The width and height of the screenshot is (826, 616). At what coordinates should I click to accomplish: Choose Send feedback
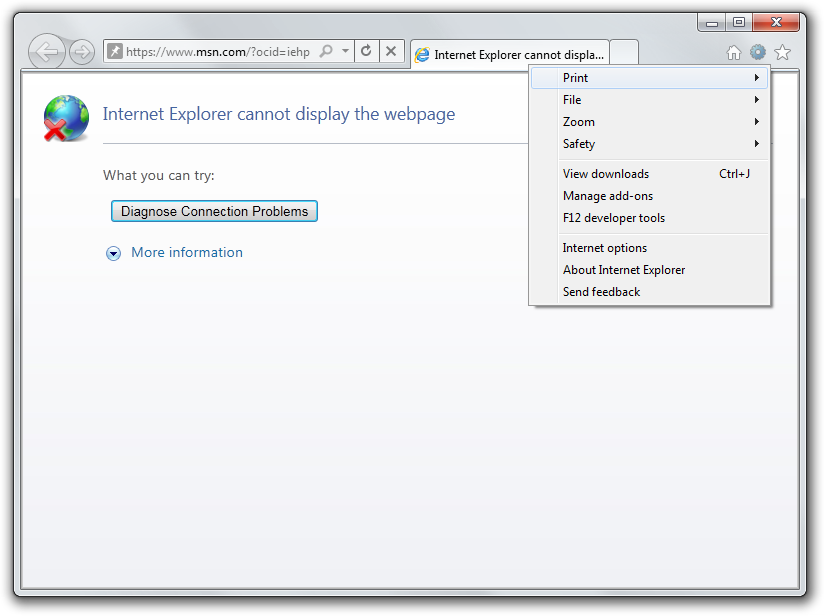coord(649,292)
